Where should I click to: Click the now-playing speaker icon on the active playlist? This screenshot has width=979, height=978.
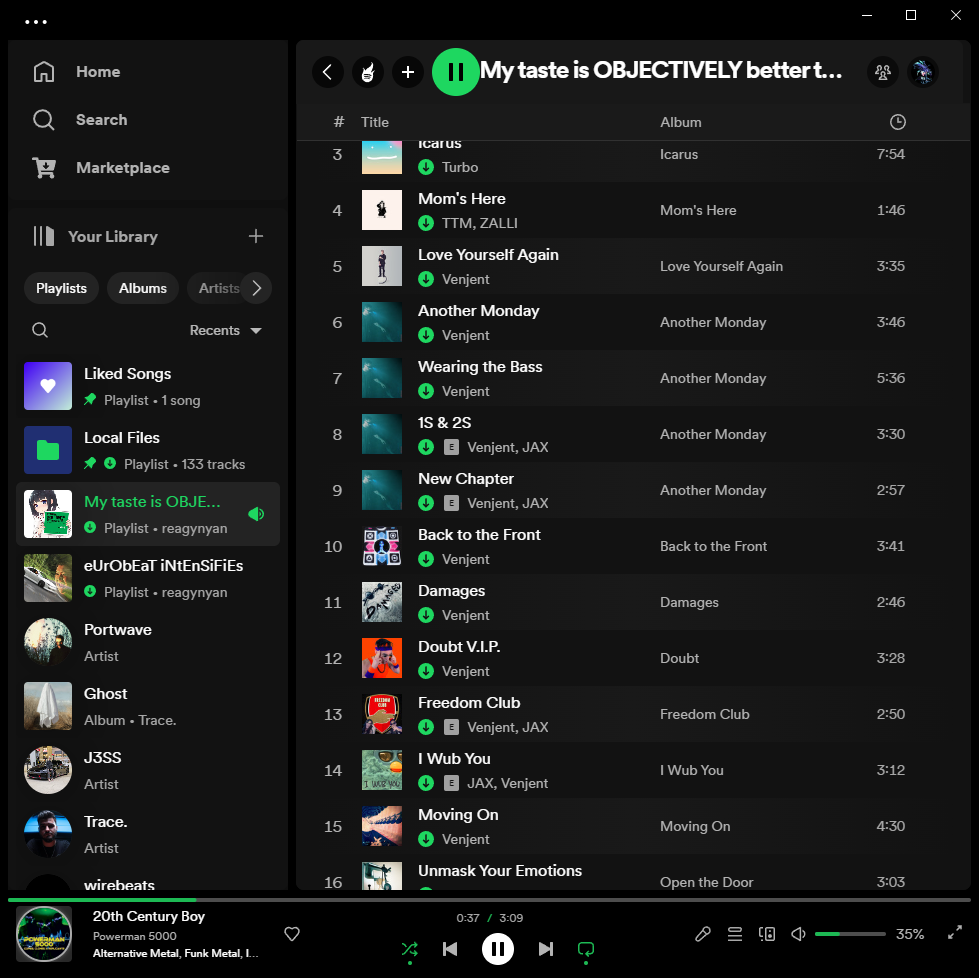(257, 514)
